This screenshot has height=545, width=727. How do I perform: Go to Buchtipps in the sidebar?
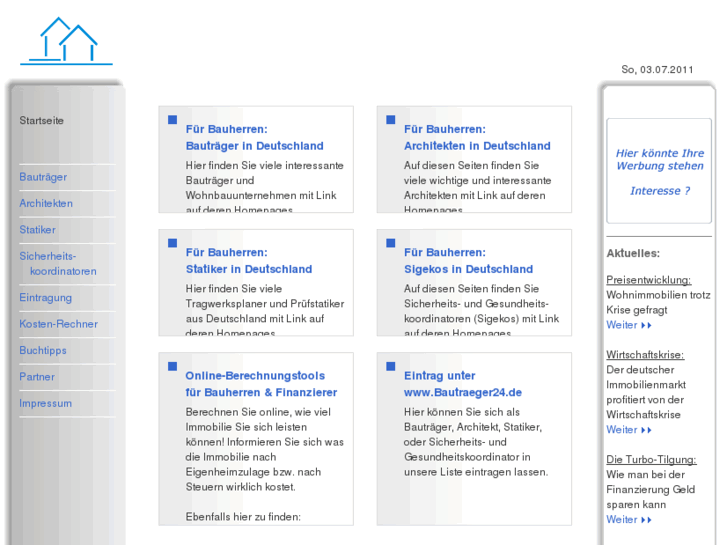(43, 351)
